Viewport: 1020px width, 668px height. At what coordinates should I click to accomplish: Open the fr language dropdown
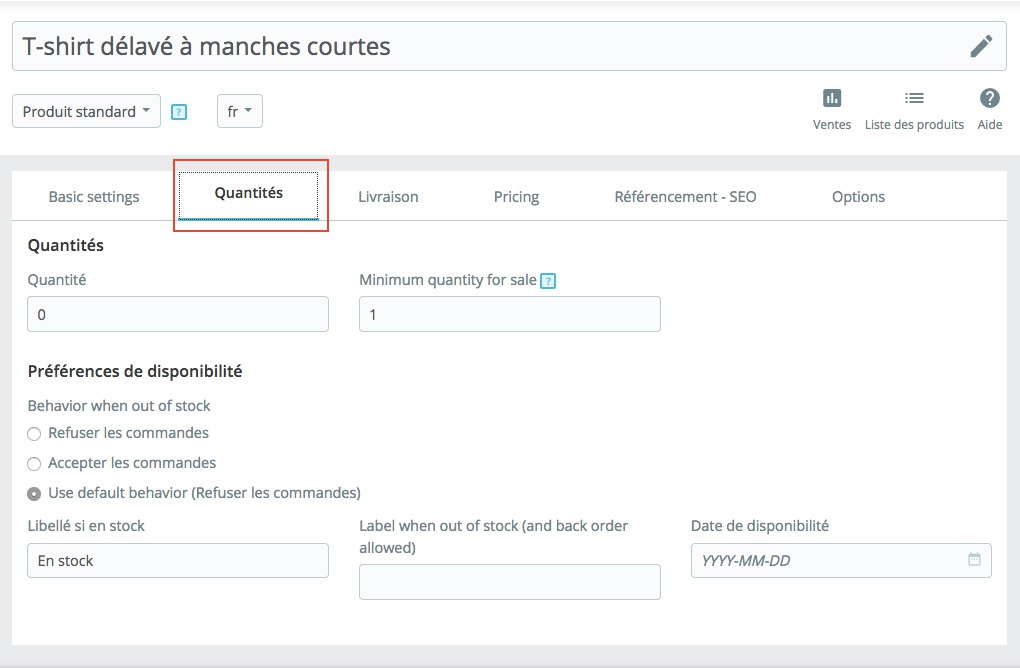[x=239, y=111]
